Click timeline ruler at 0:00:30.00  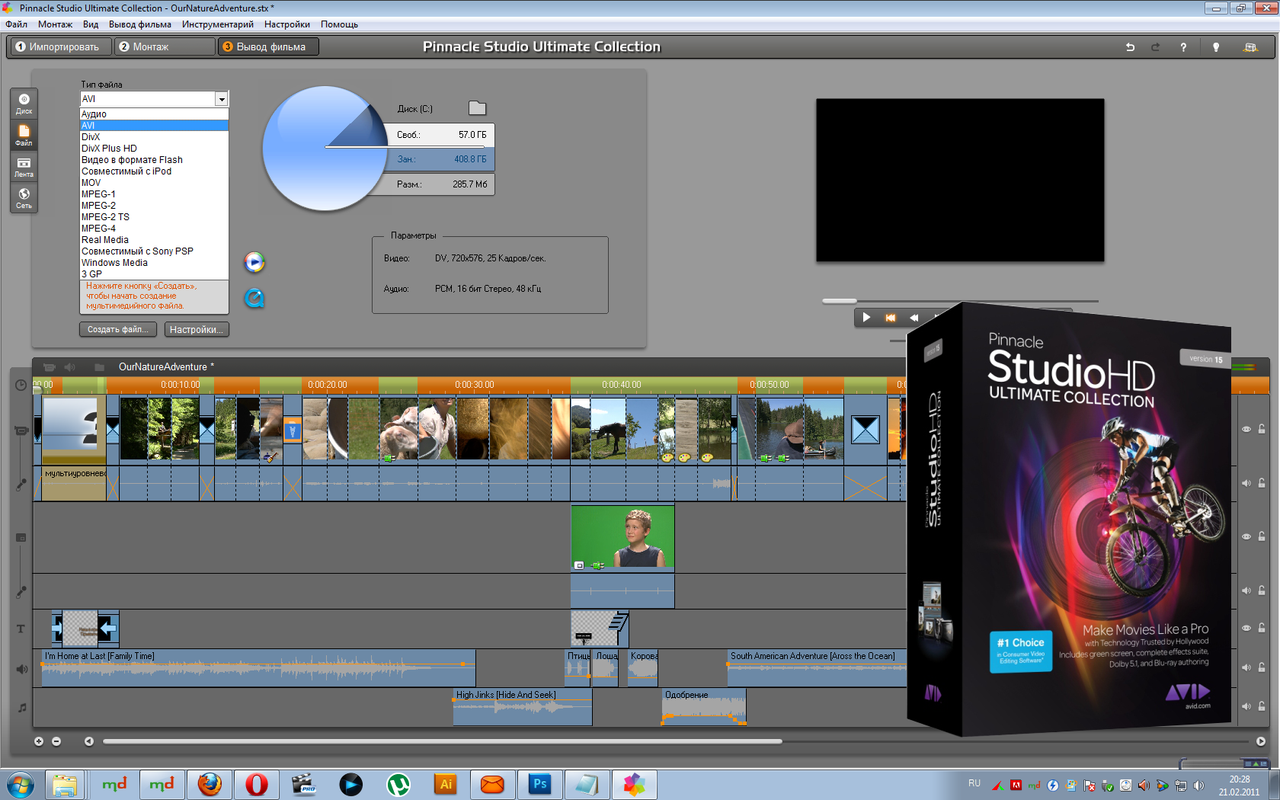tap(474, 385)
